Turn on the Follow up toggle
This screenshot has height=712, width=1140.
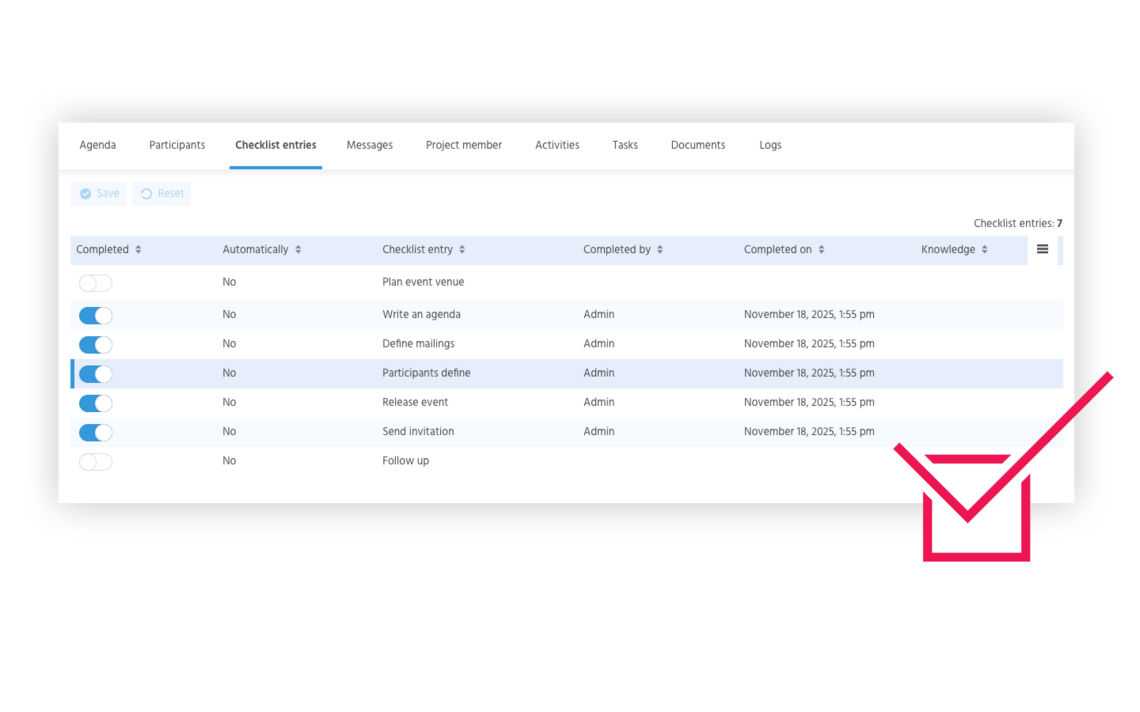pos(96,462)
